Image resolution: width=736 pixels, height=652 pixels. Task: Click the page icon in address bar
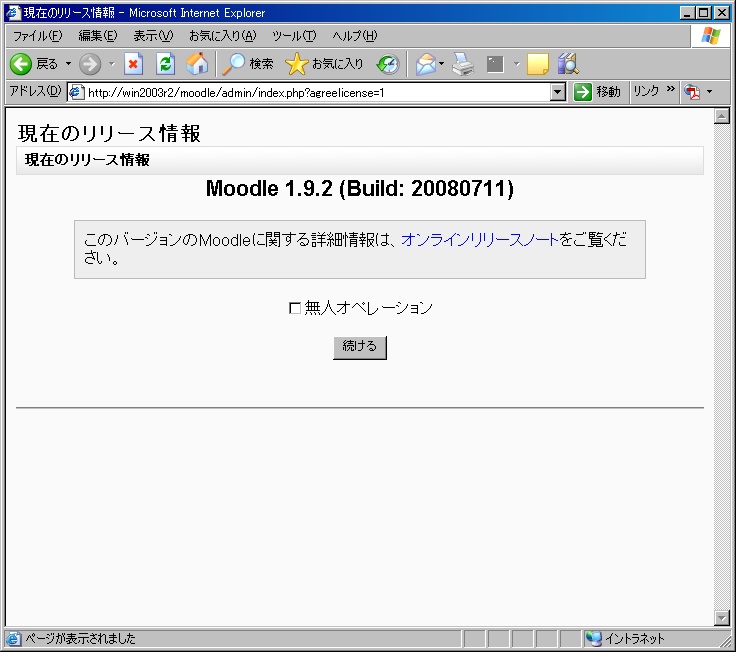tap(76, 92)
